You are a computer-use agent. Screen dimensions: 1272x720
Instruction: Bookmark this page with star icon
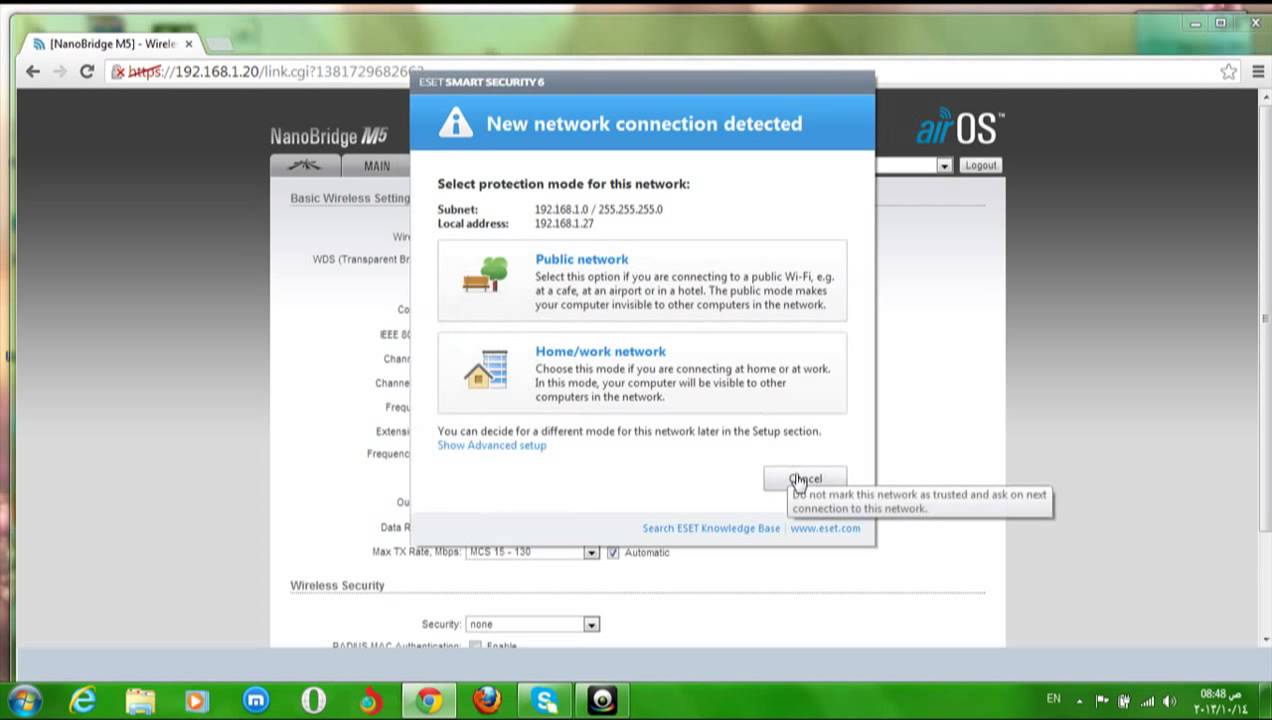1229,71
